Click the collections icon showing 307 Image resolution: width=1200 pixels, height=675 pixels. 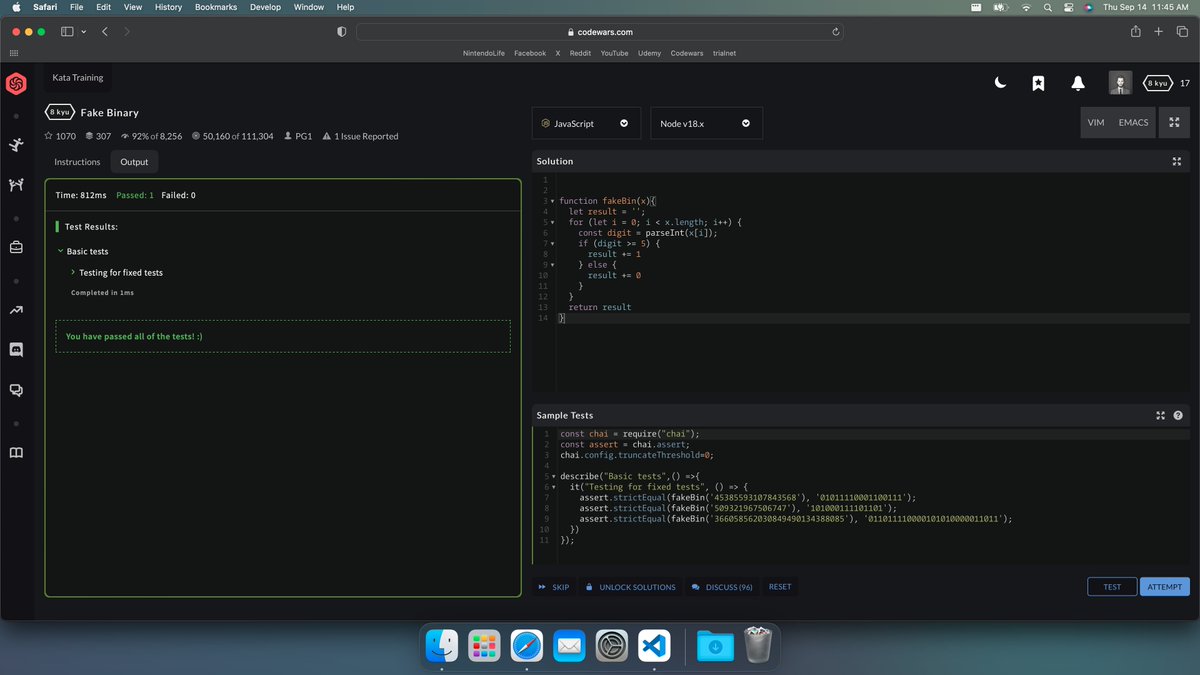pyautogui.click(x=89, y=136)
